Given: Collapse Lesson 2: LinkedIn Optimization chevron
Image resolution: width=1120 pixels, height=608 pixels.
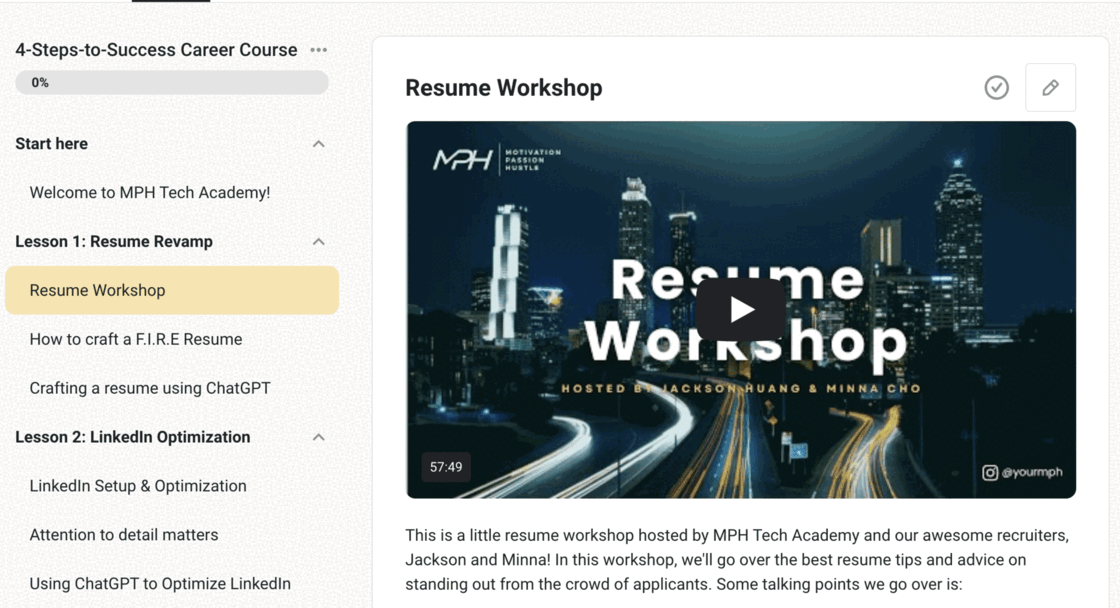Looking at the screenshot, I should coord(318,437).
